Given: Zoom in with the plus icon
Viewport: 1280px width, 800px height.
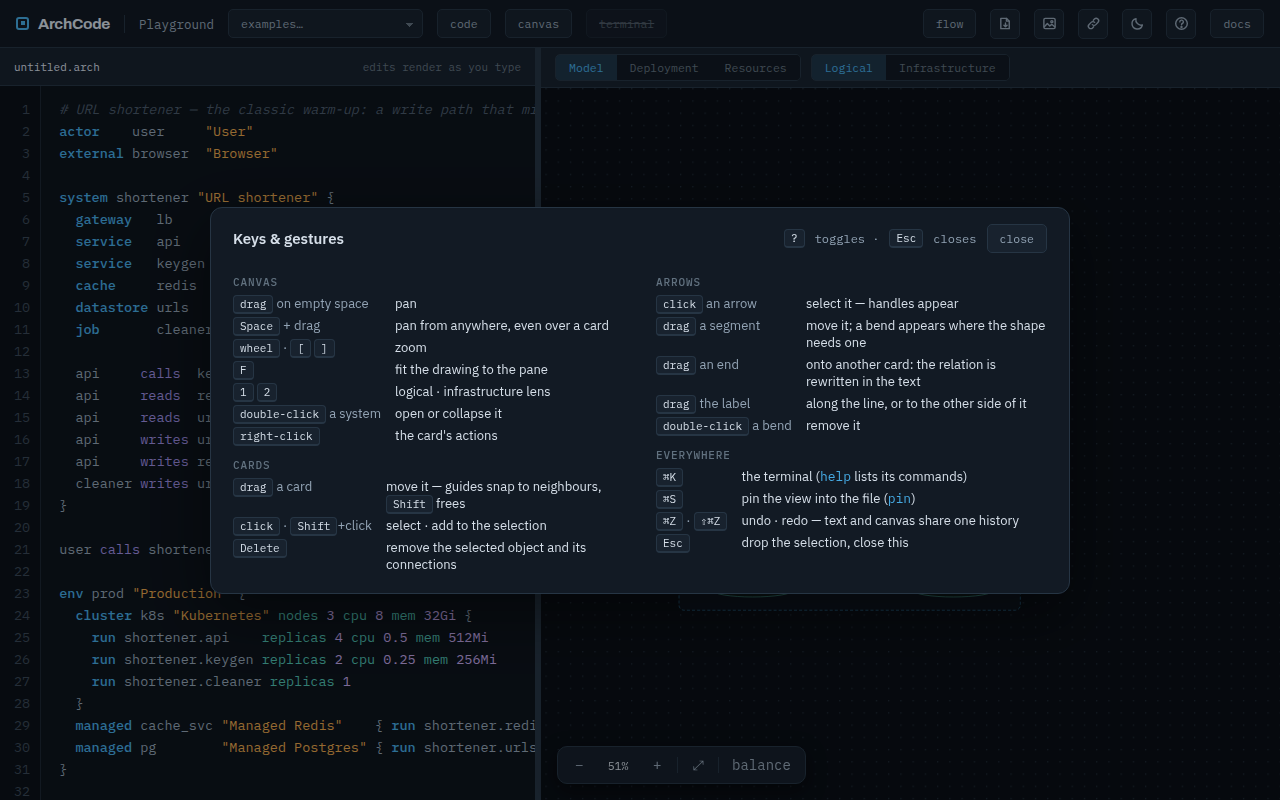Looking at the screenshot, I should coord(657,765).
